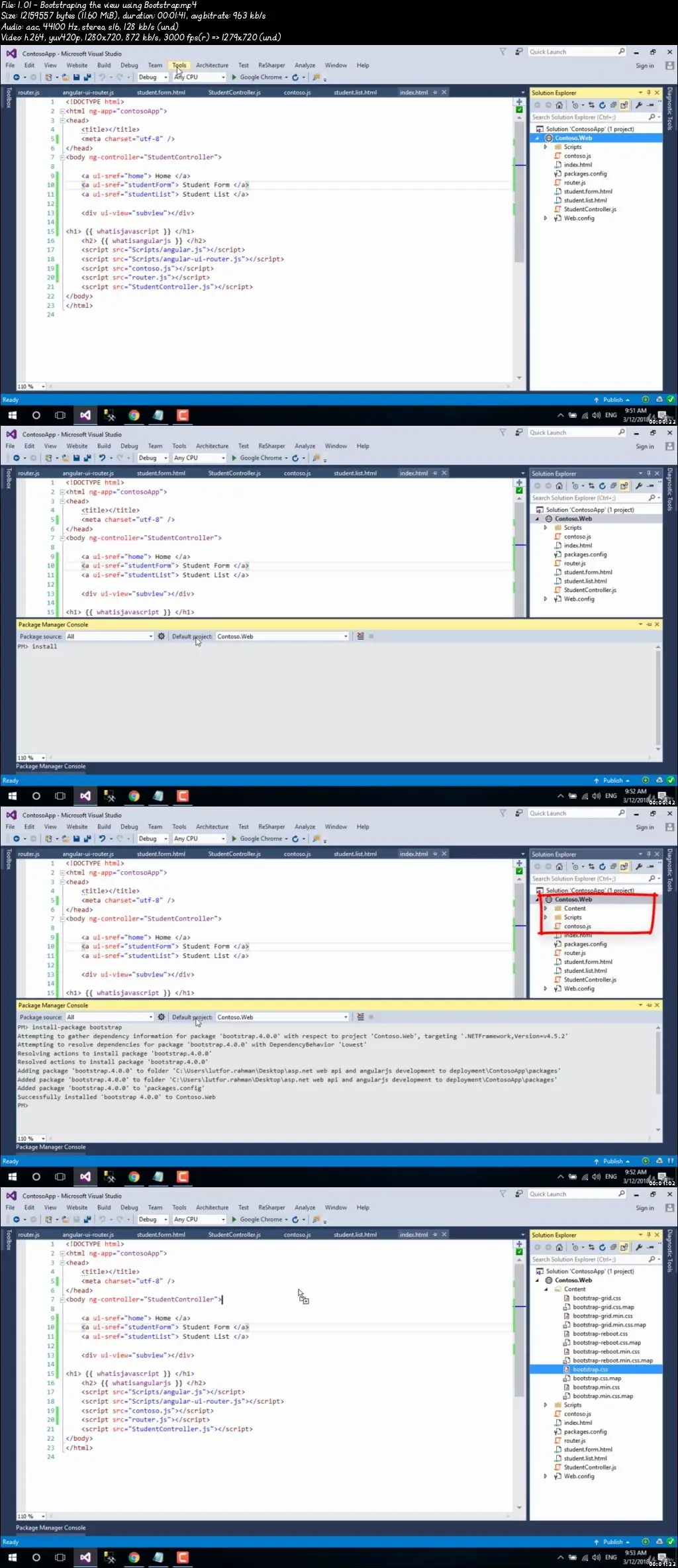The width and height of the screenshot is (678, 1568).
Task: Open the Architecture menu in the bottom frame
Action: point(212,1208)
